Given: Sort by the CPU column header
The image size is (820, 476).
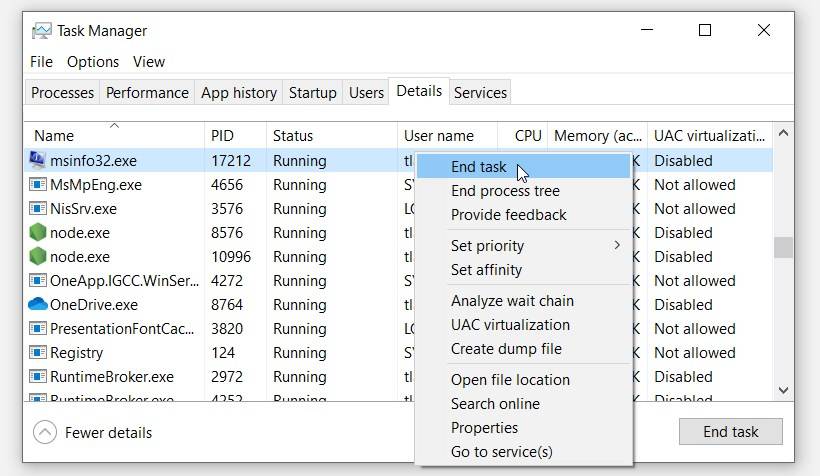Looking at the screenshot, I should 522,135.
